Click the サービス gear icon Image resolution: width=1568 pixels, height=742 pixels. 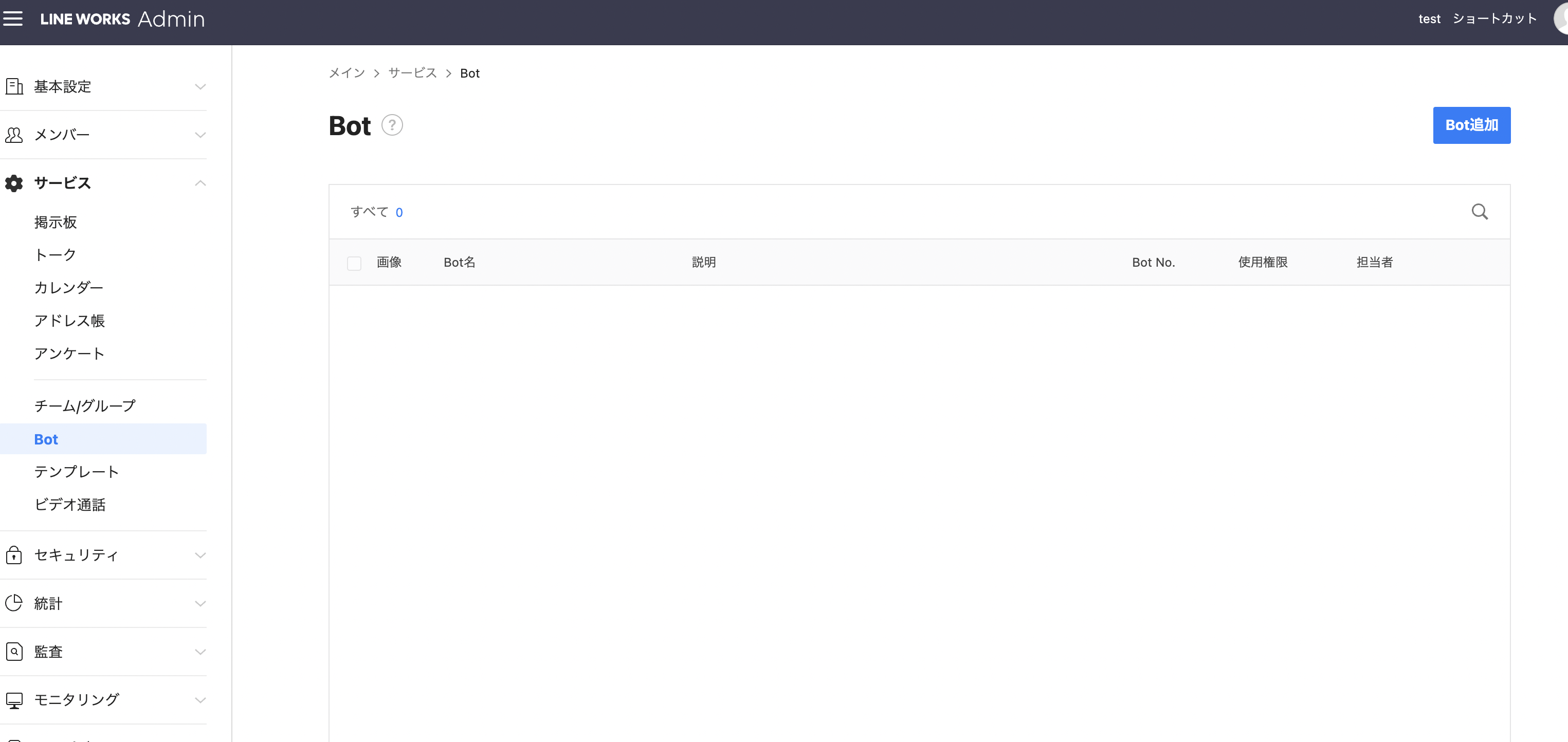(14, 183)
